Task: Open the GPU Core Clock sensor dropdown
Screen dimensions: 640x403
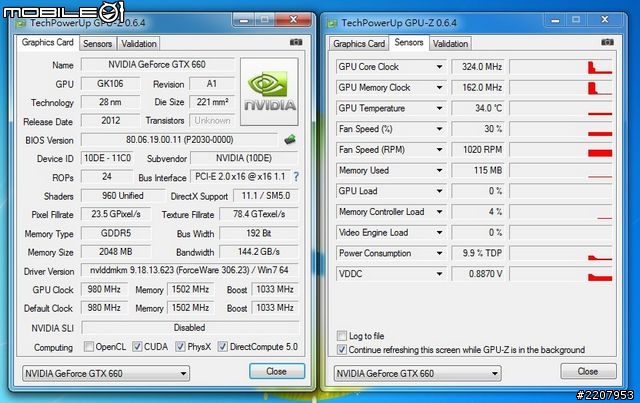Action: (x=439, y=67)
